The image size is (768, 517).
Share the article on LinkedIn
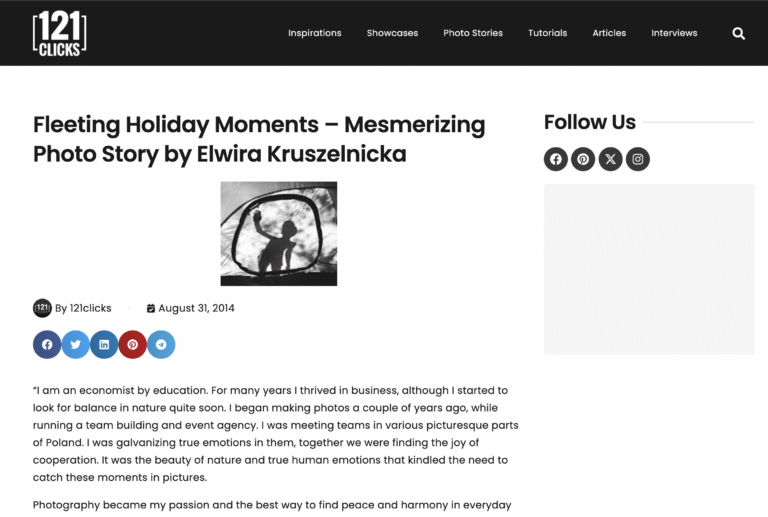tap(104, 345)
